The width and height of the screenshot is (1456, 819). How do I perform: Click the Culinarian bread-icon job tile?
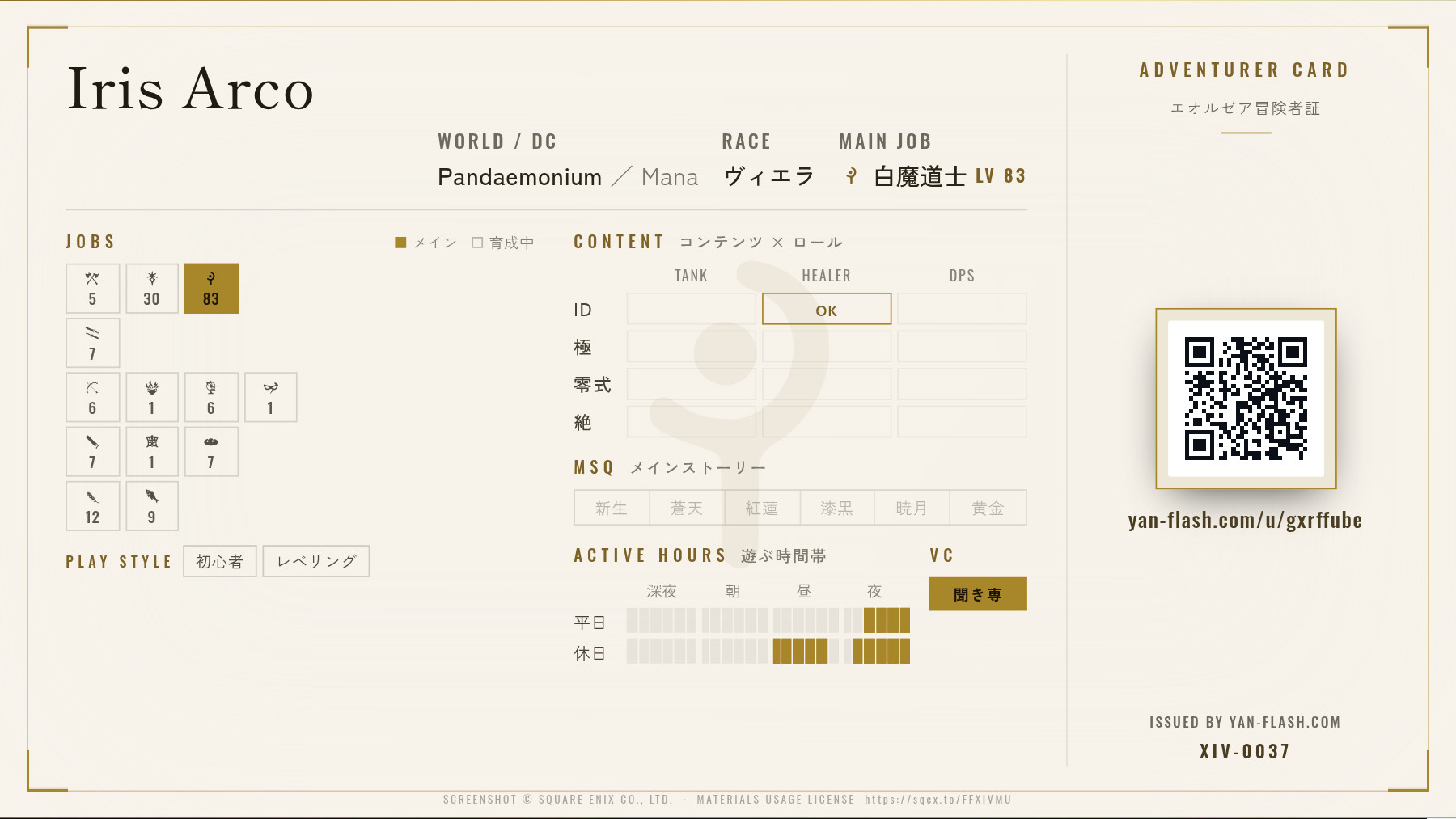click(211, 452)
